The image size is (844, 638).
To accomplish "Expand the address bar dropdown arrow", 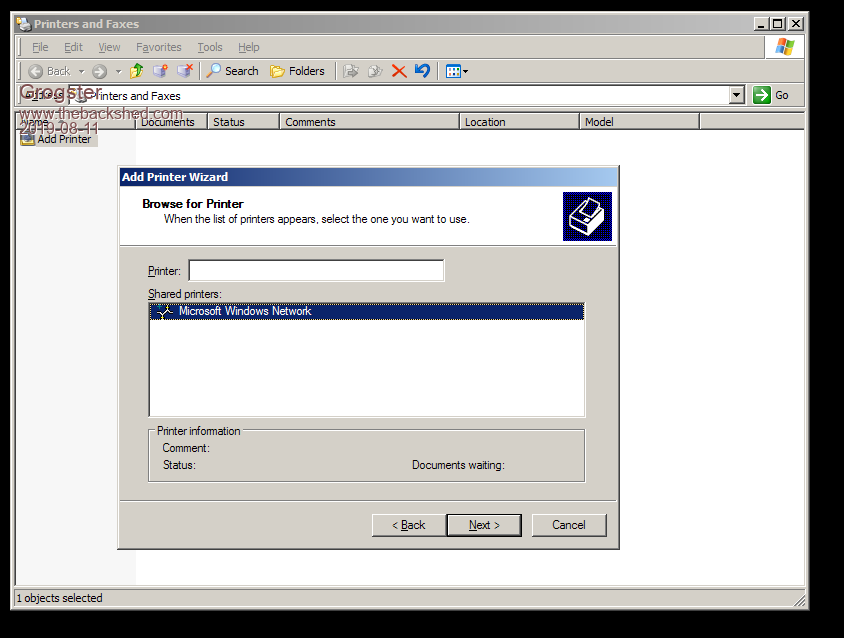I will pos(737,95).
